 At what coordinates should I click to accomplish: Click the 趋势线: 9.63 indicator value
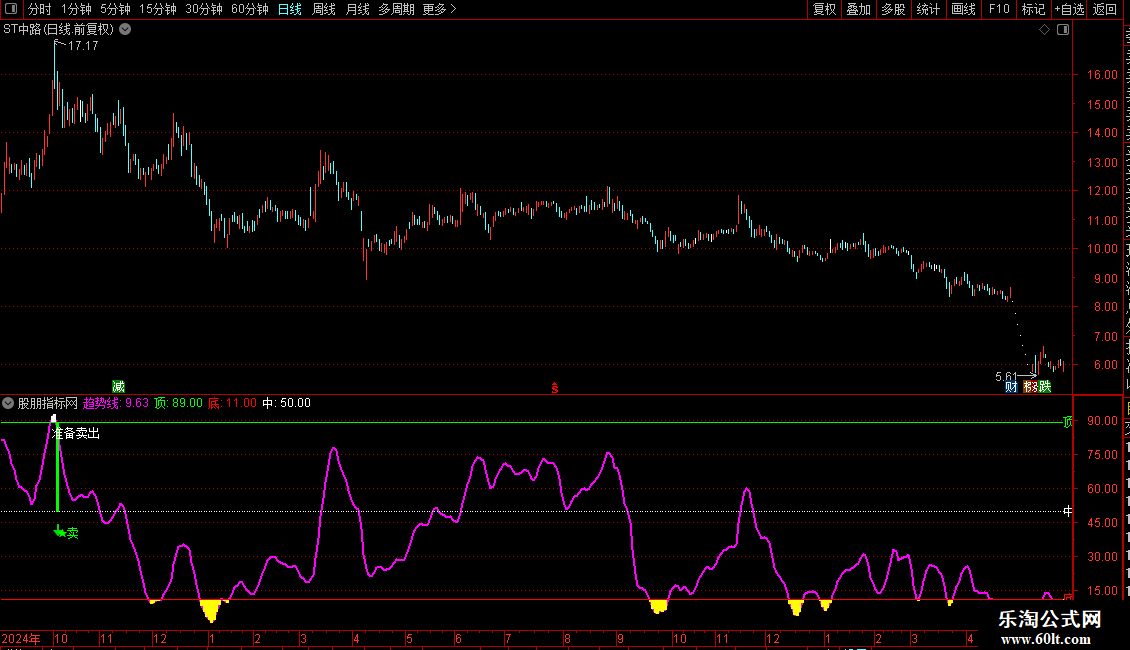(115, 403)
